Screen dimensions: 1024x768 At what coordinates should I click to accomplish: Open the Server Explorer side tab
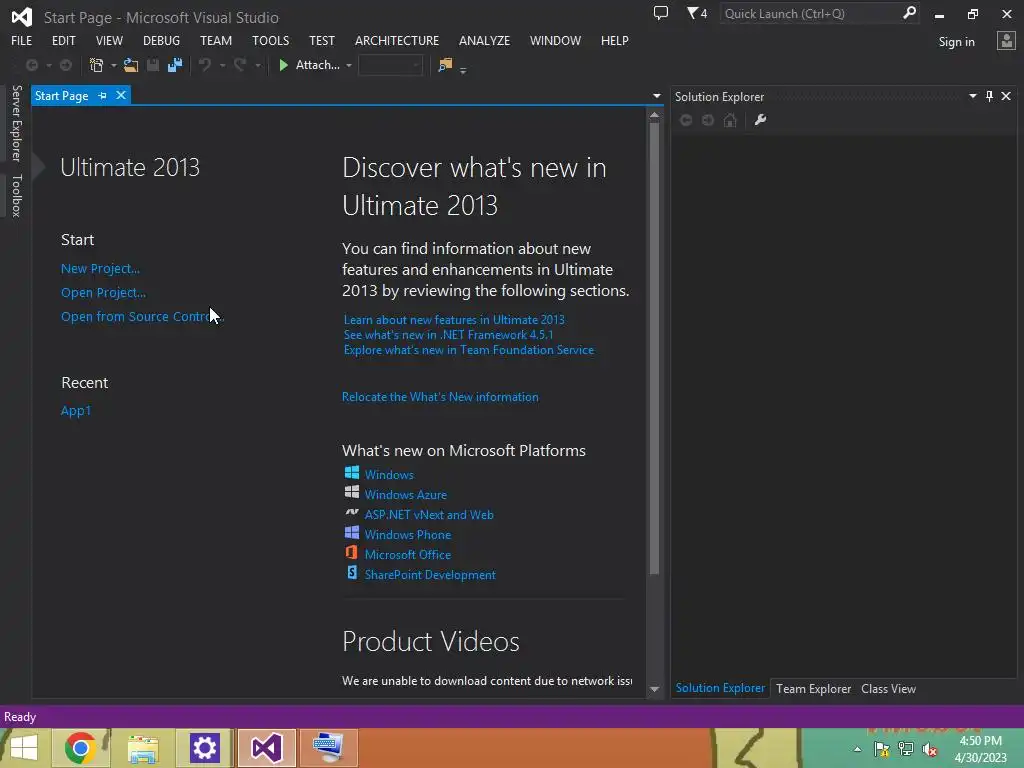(16, 123)
